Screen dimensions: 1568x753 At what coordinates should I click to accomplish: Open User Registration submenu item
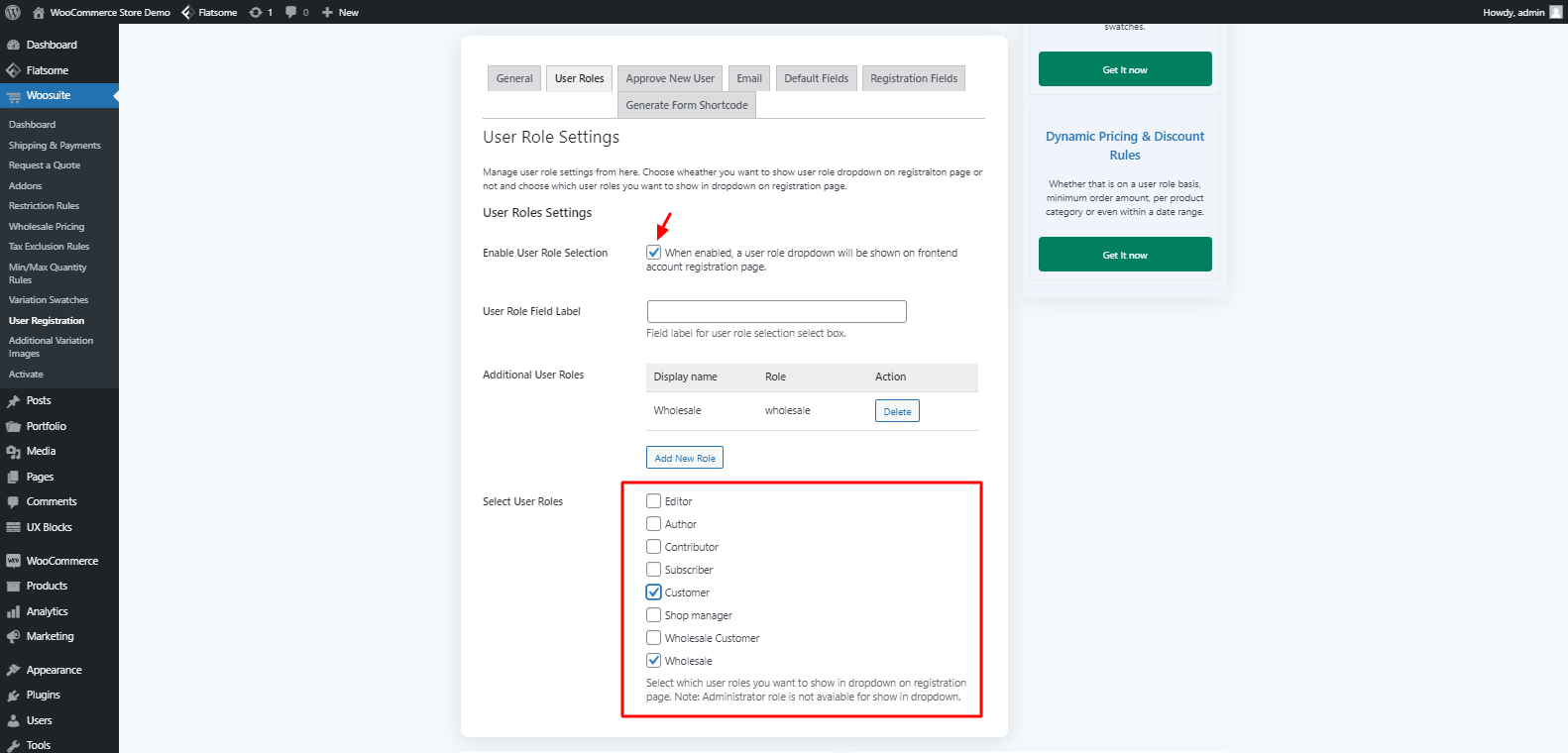point(47,321)
